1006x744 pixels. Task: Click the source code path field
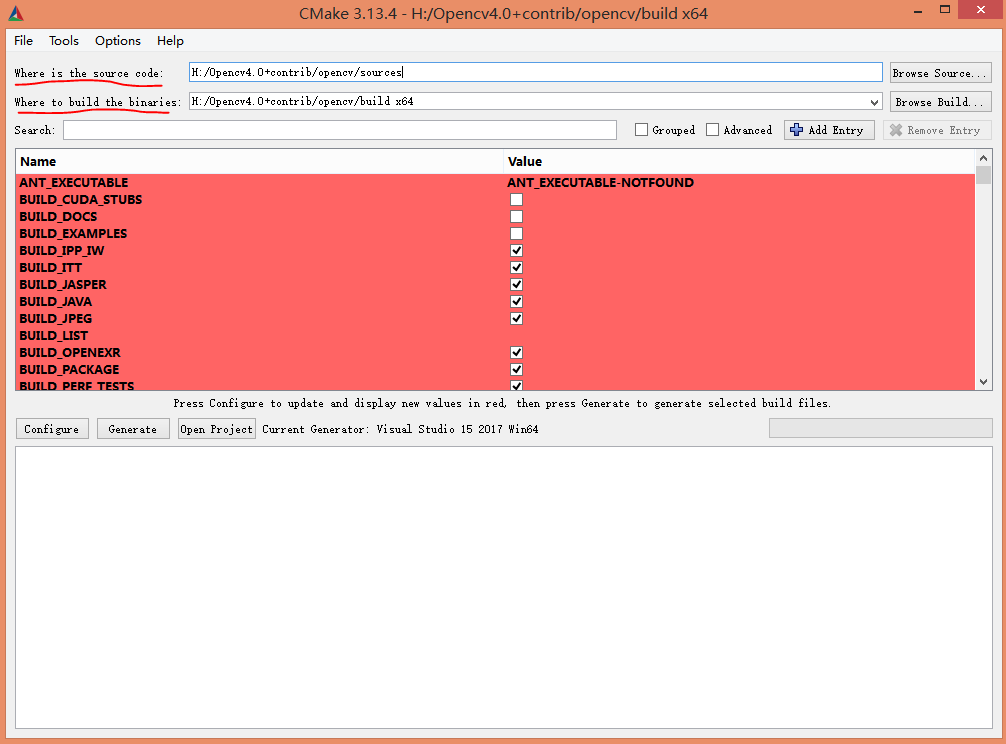(536, 72)
